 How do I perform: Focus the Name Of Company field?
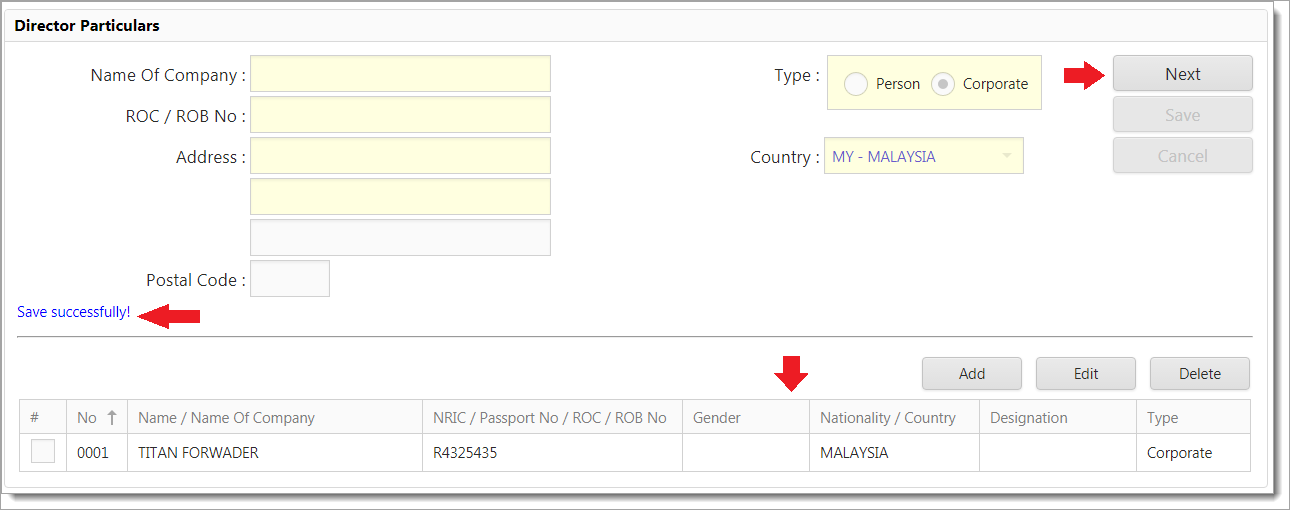coord(400,74)
